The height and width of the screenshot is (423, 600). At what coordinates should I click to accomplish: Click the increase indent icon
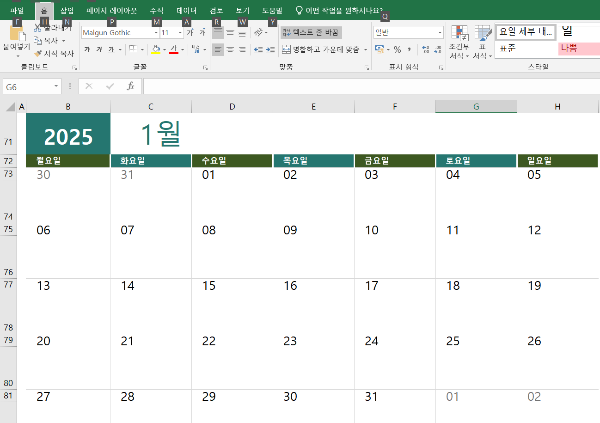pos(271,49)
